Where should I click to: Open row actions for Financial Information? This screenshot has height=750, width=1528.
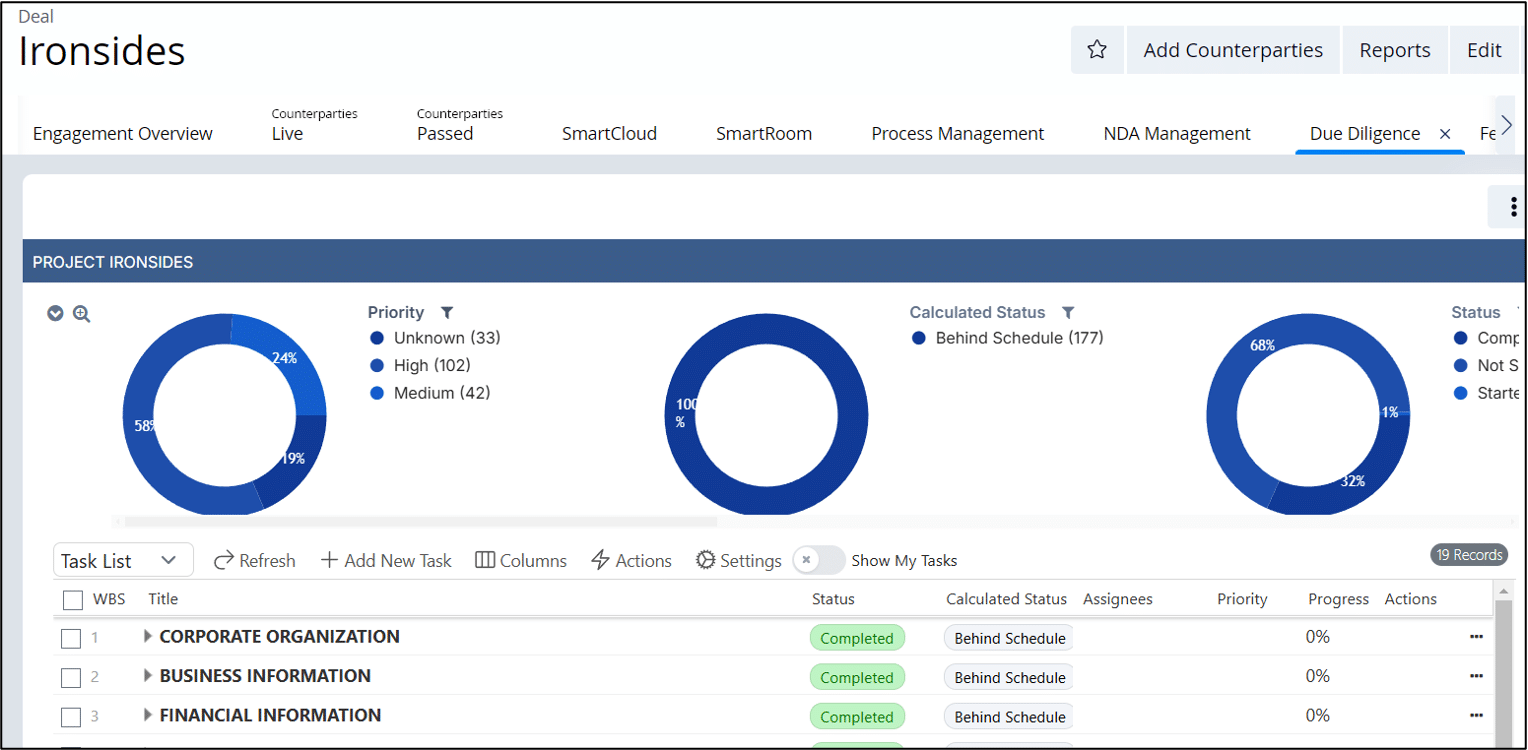coord(1476,716)
